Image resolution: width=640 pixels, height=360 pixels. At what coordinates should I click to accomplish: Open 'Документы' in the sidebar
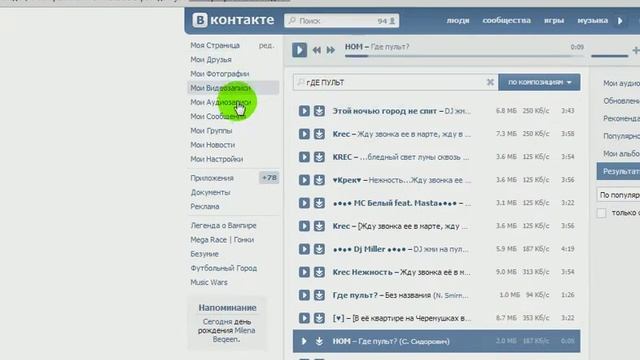(x=211, y=192)
